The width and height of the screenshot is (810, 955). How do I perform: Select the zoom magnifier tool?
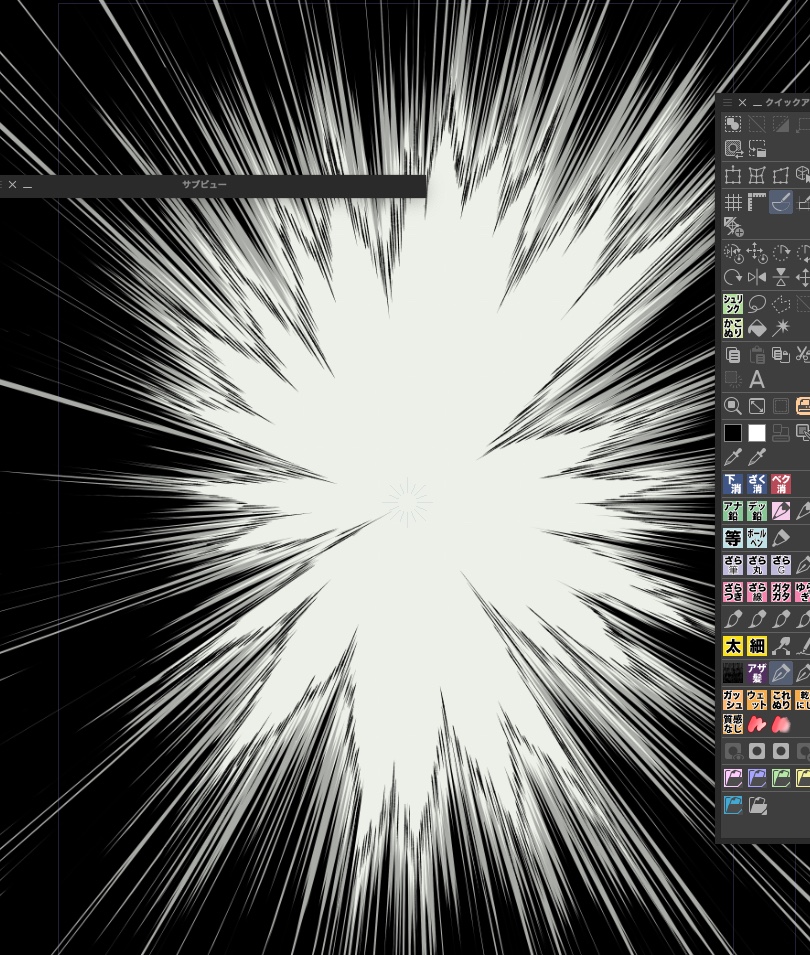tap(733, 406)
